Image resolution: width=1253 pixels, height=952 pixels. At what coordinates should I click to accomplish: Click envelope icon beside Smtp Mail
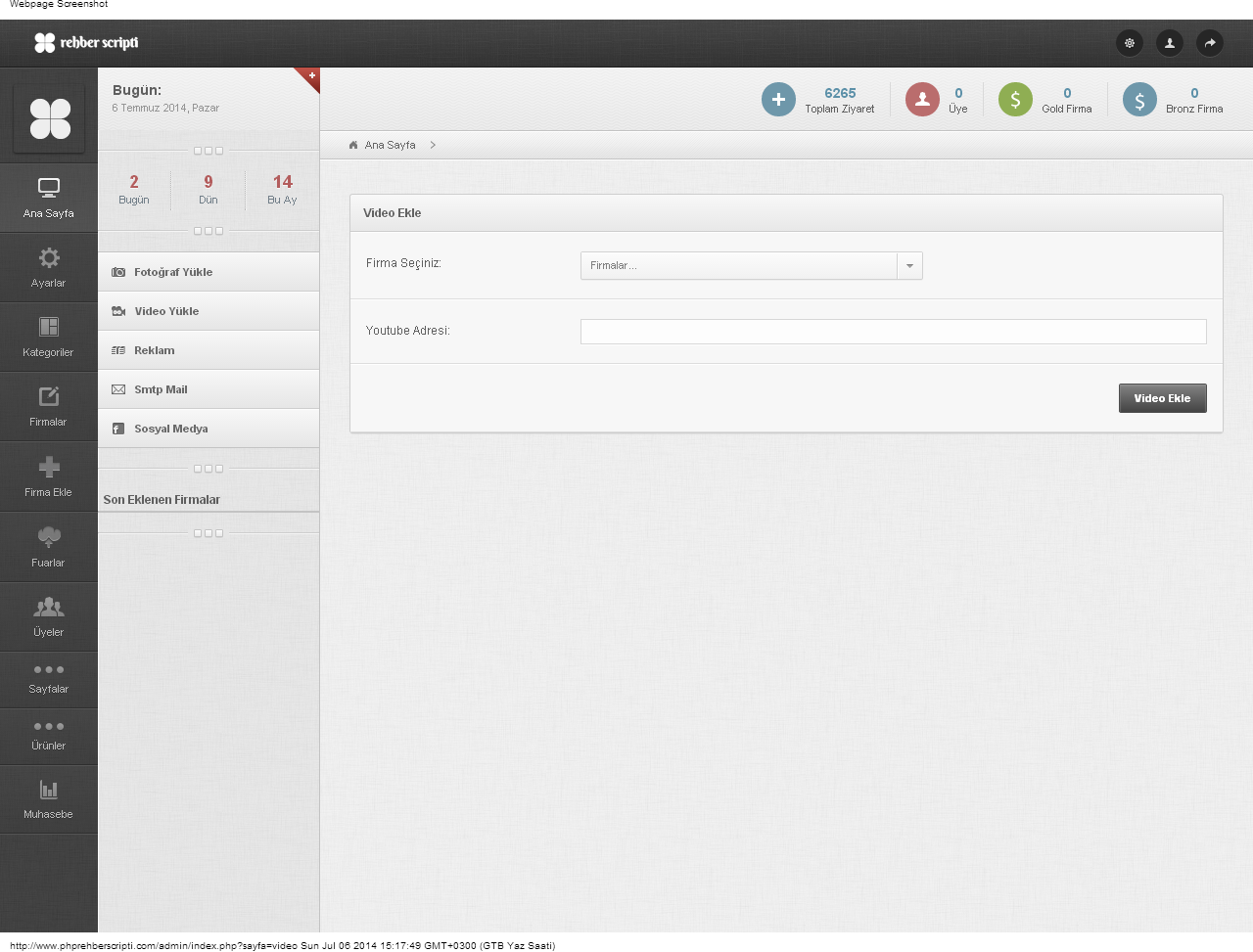(x=118, y=389)
